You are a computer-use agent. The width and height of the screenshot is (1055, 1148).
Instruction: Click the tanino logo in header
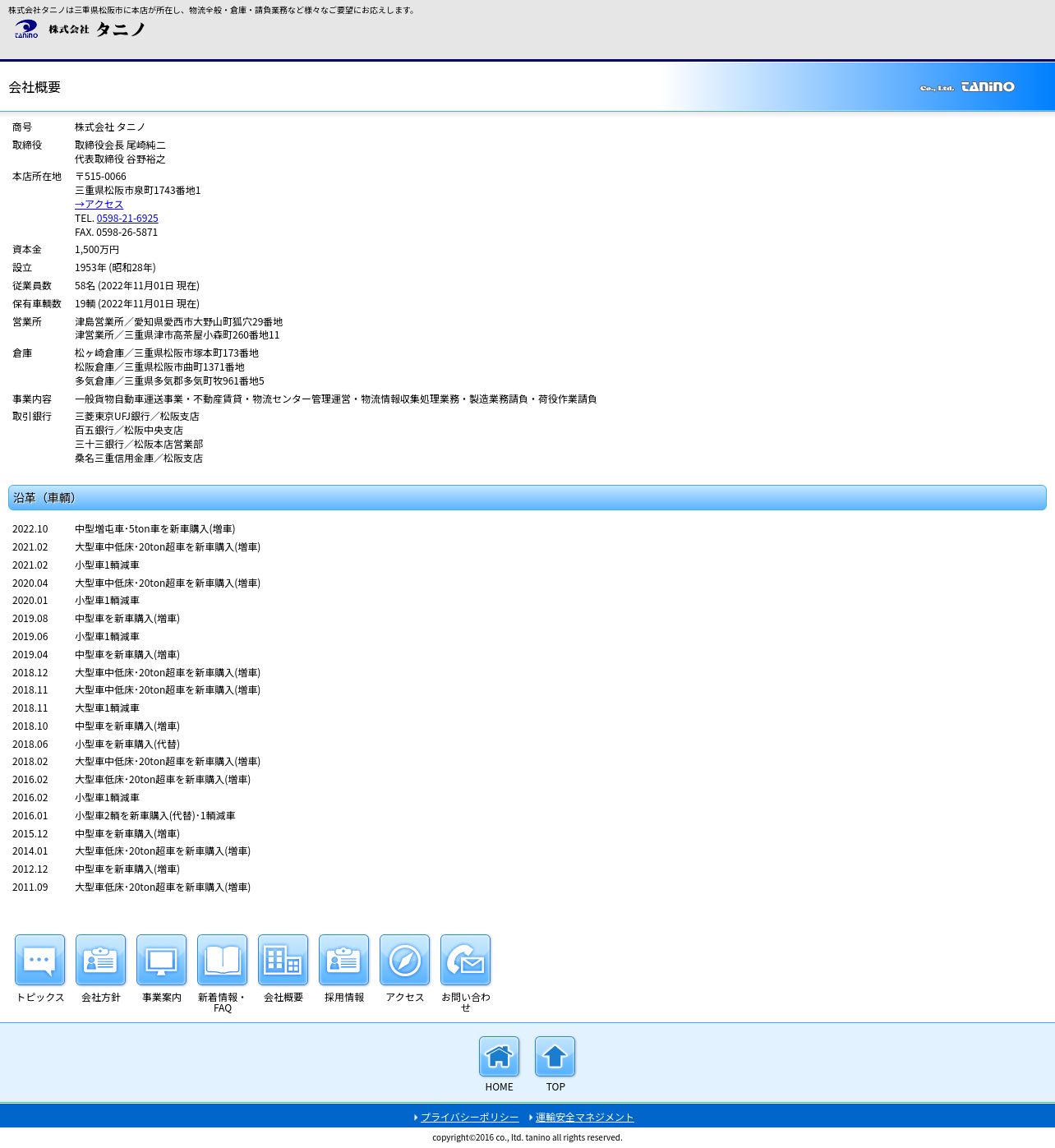26,30
